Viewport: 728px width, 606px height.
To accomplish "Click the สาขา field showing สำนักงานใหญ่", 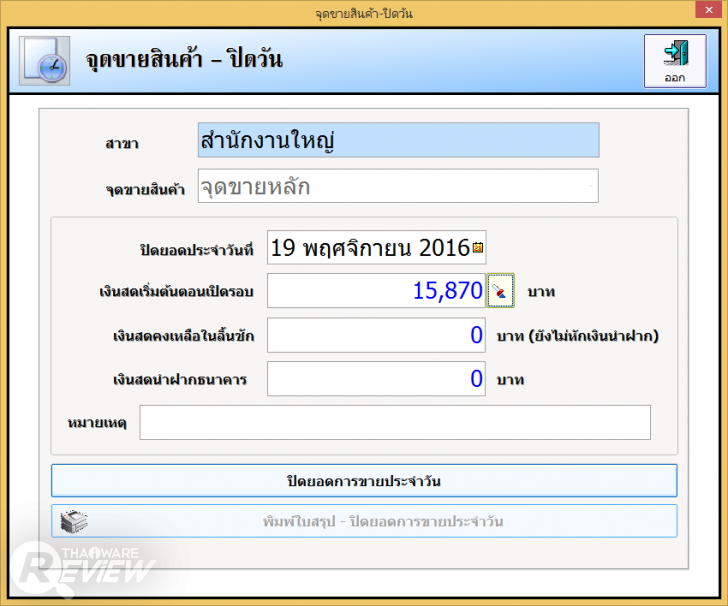I will point(398,140).
